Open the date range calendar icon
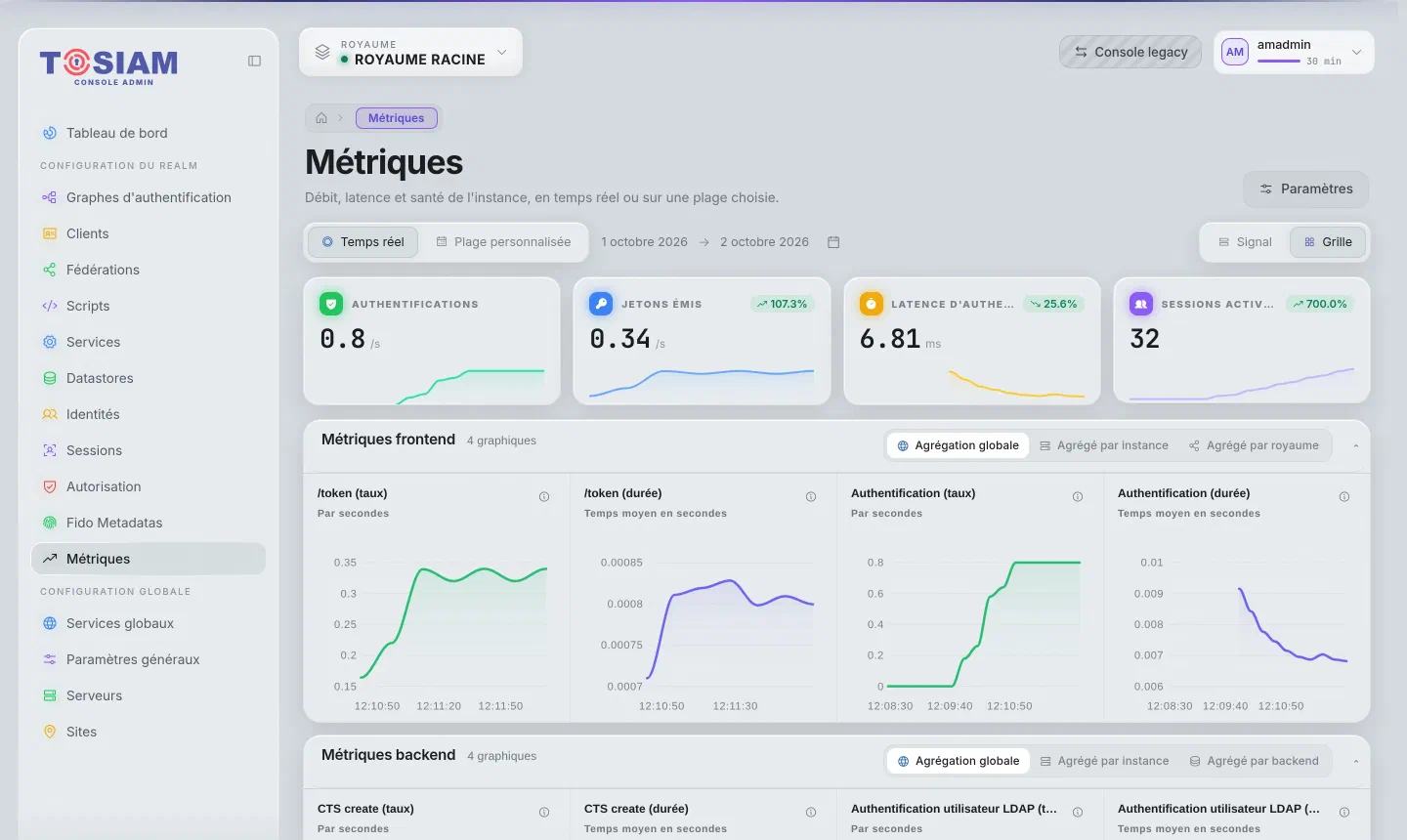Image resolution: width=1407 pixels, height=840 pixels. coord(833,242)
